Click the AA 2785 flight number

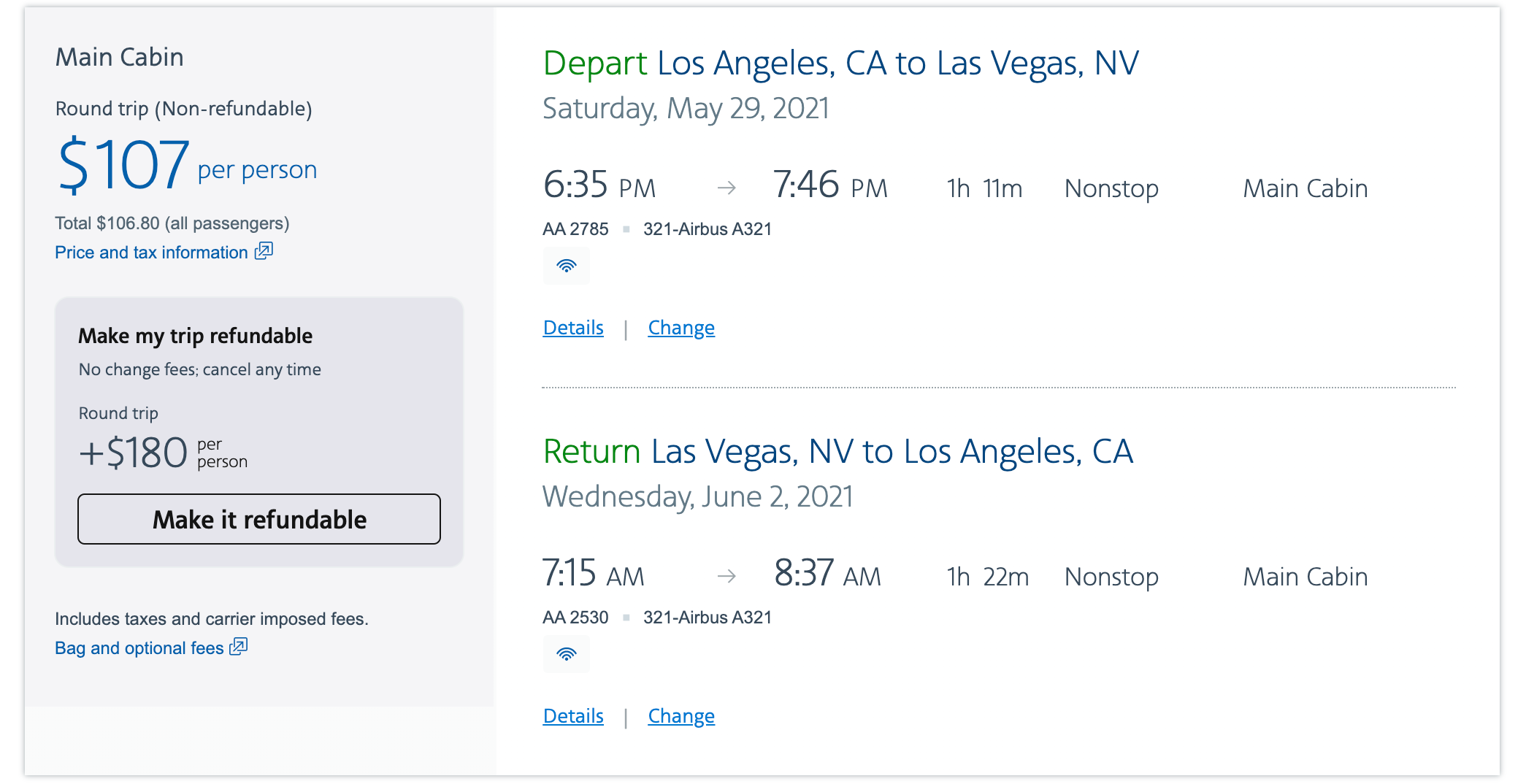pos(575,229)
